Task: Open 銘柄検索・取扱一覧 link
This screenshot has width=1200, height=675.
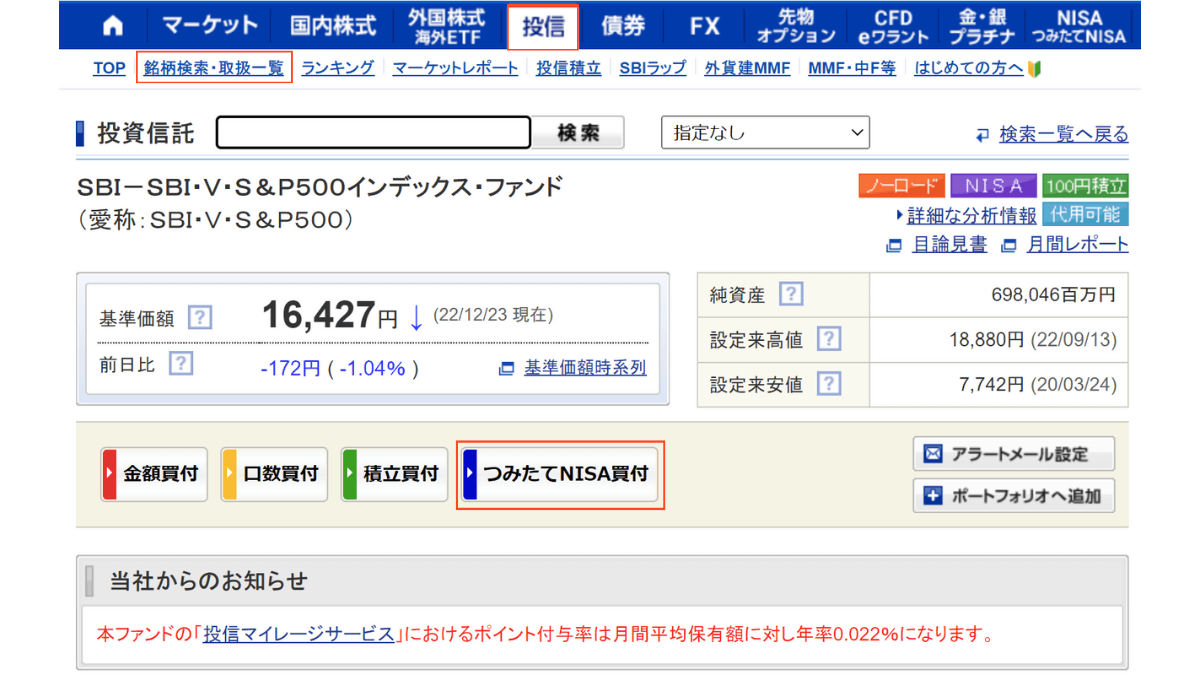Action: click(x=214, y=68)
